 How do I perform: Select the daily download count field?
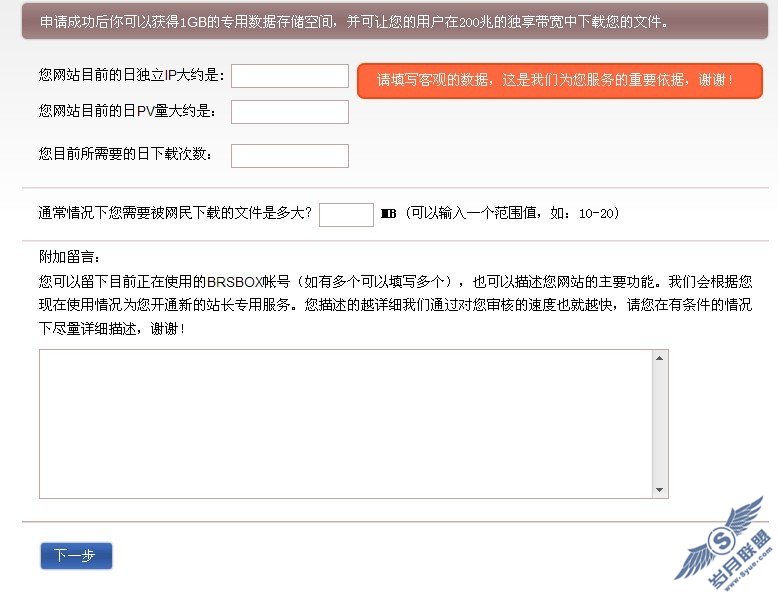[289, 156]
